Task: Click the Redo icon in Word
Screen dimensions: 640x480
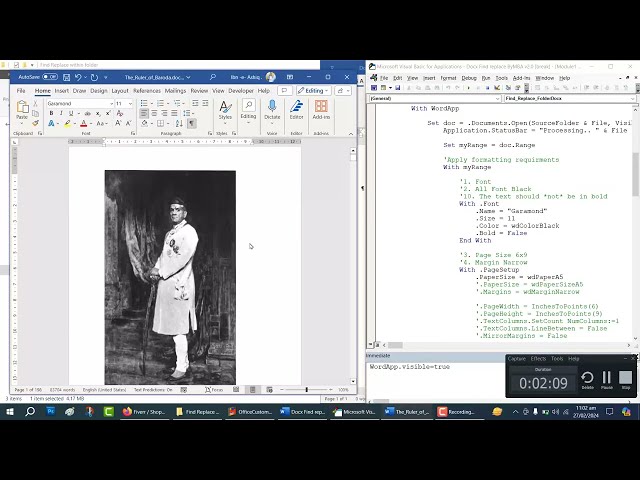Action: 94,77
